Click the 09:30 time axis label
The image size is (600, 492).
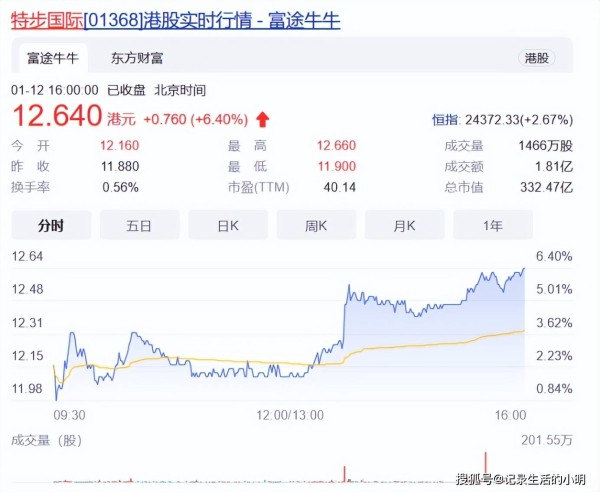pos(70,415)
